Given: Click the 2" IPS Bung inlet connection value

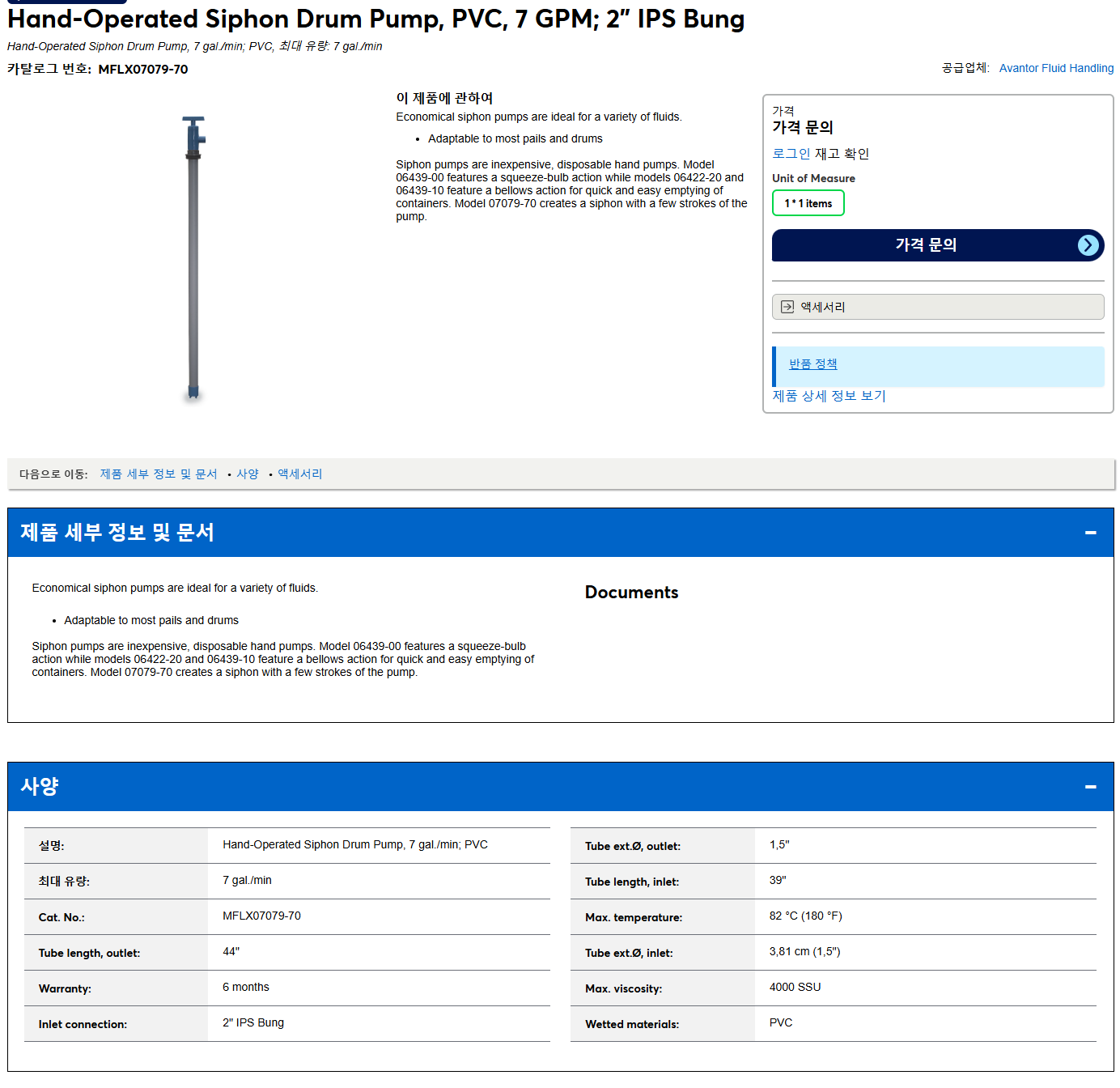Looking at the screenshot, I should click(x=253, y=1023).
